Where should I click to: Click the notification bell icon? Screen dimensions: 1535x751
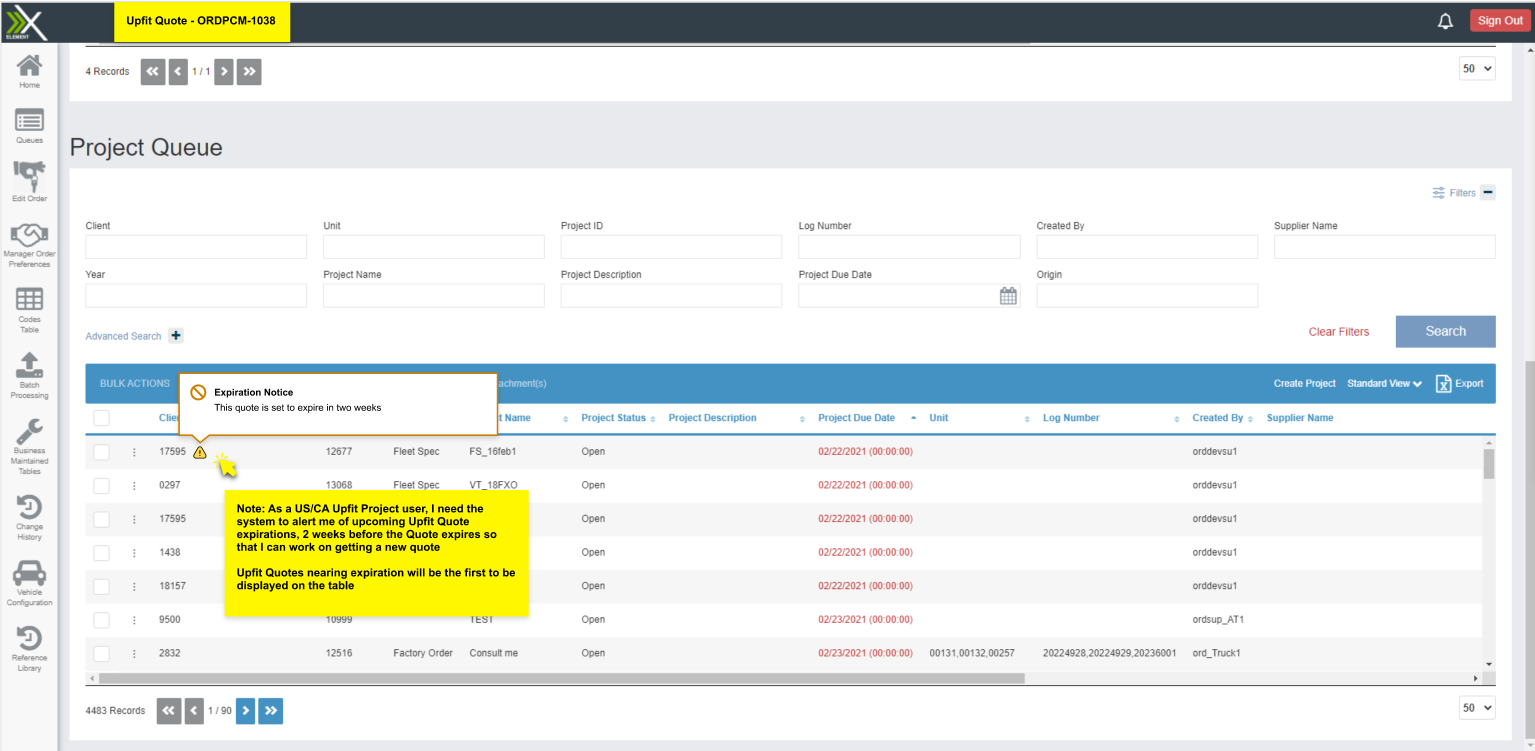point(1445,21)
